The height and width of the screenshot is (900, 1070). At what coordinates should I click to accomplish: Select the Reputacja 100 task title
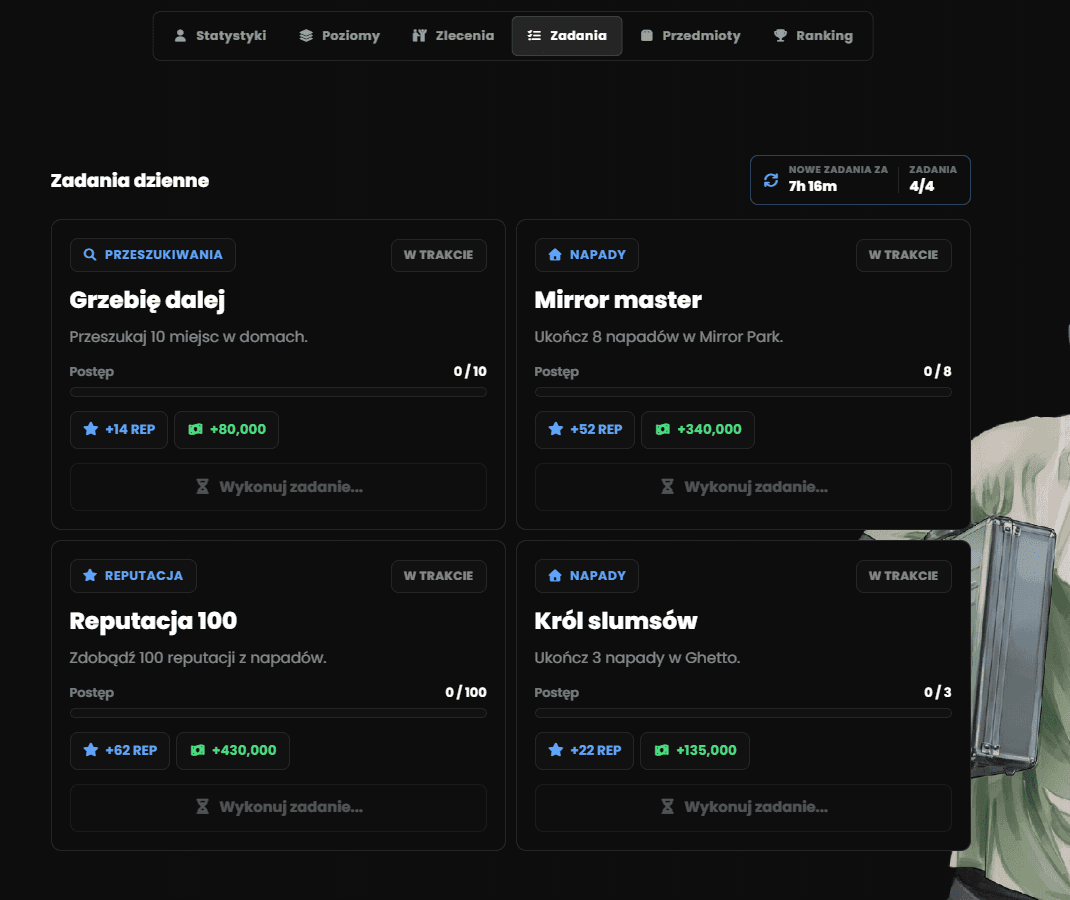[x=154, y=621]
